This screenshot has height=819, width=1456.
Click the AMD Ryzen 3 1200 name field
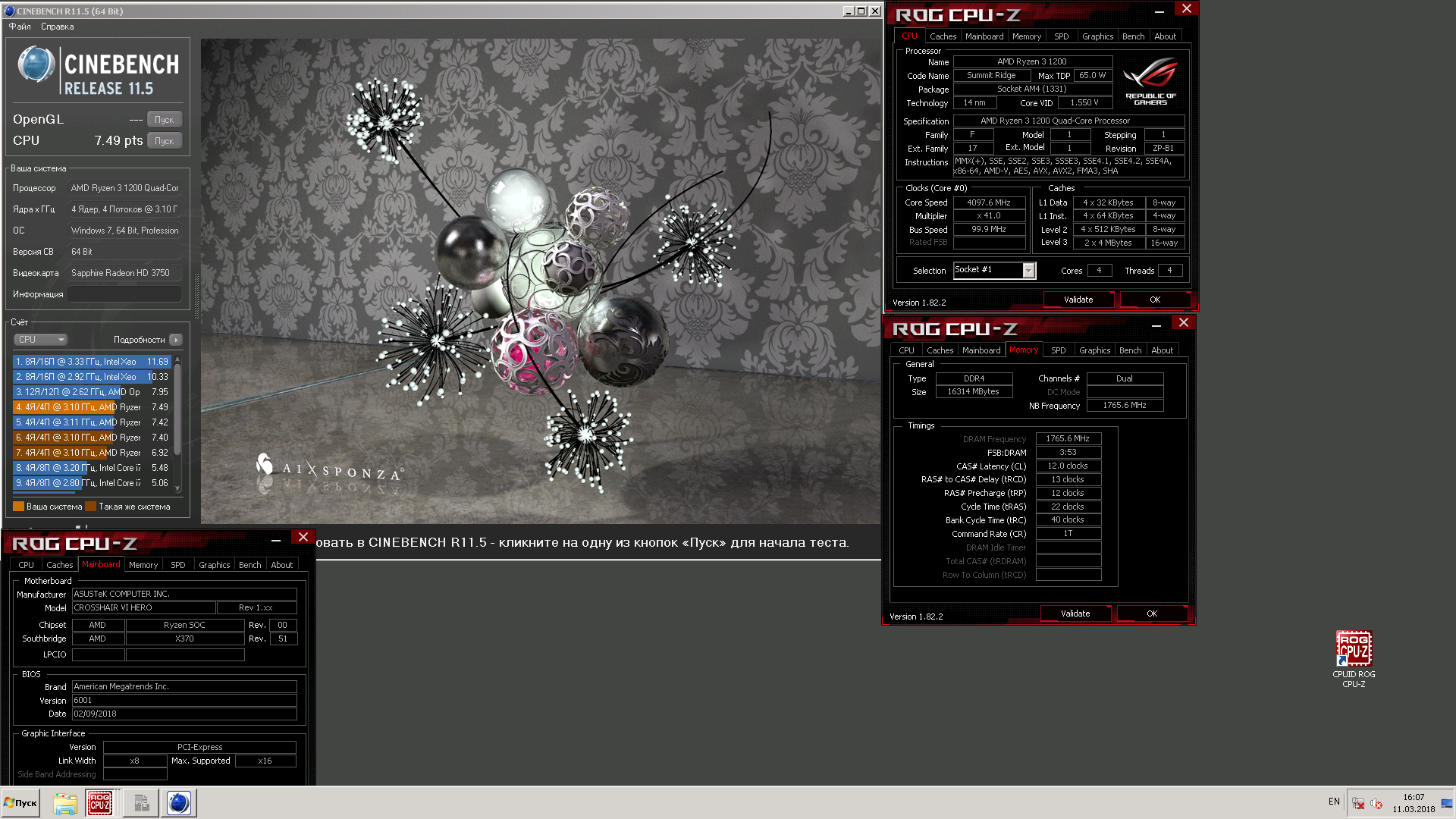[x=1032, y=61]
